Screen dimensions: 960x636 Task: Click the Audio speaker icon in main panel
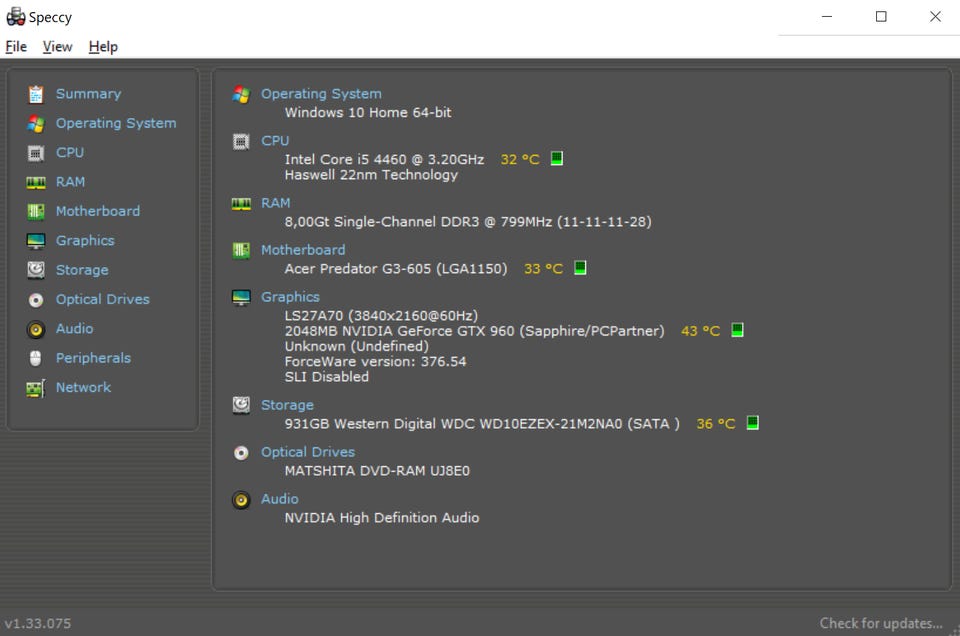click(x=241, y=499)
